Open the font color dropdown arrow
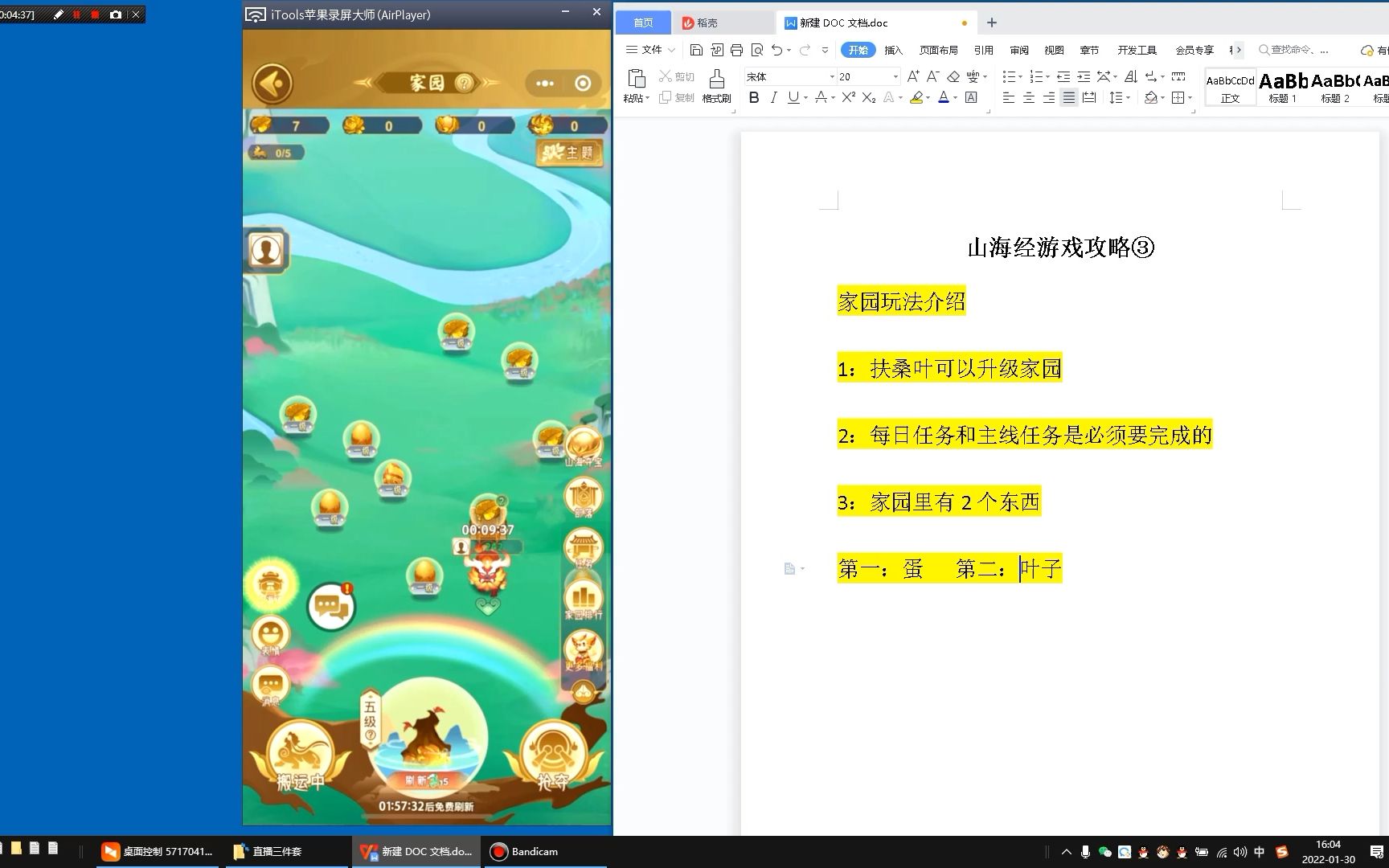This screenshot has width=1389, height=868. (955, 98)
